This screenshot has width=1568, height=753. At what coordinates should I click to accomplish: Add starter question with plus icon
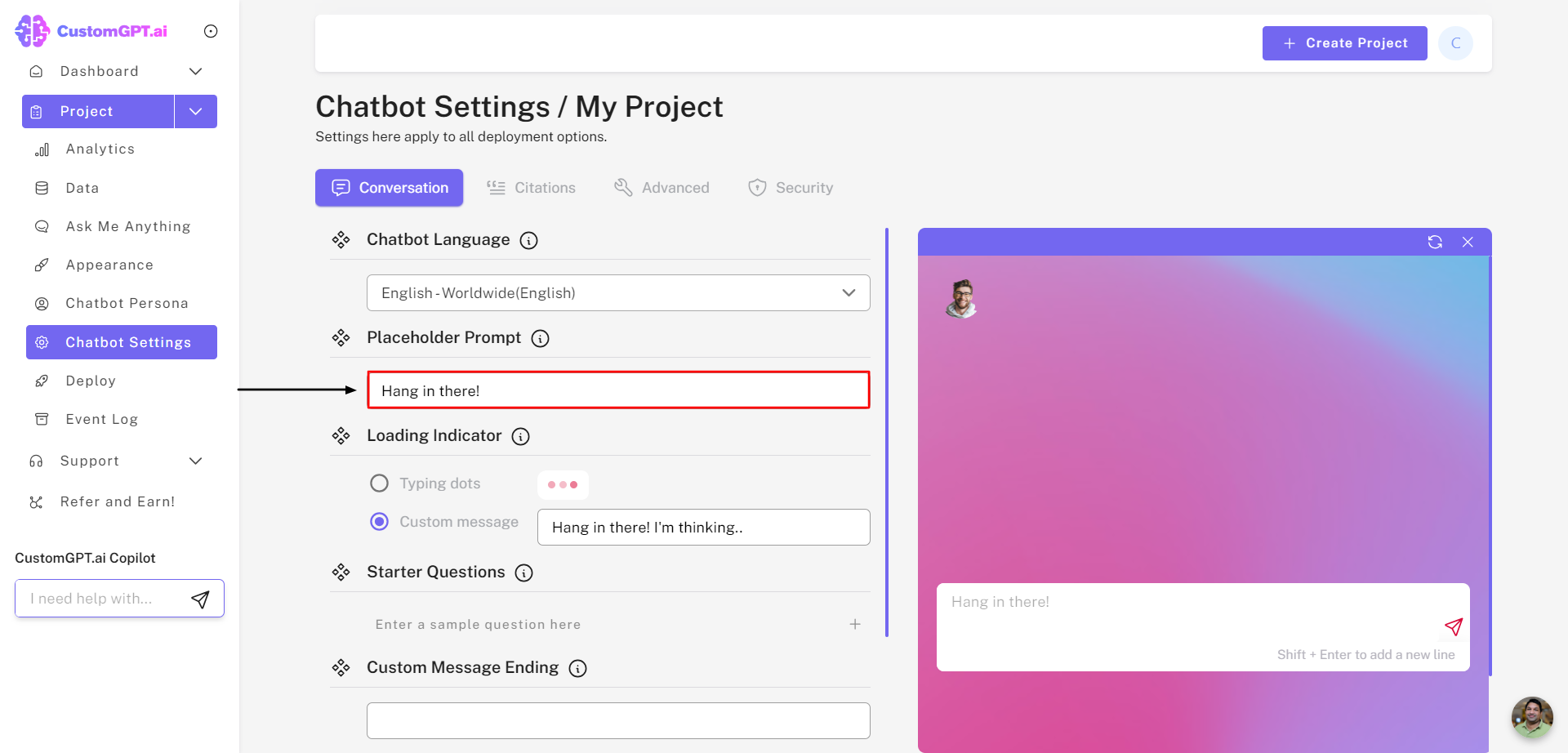tap(855, 624)
